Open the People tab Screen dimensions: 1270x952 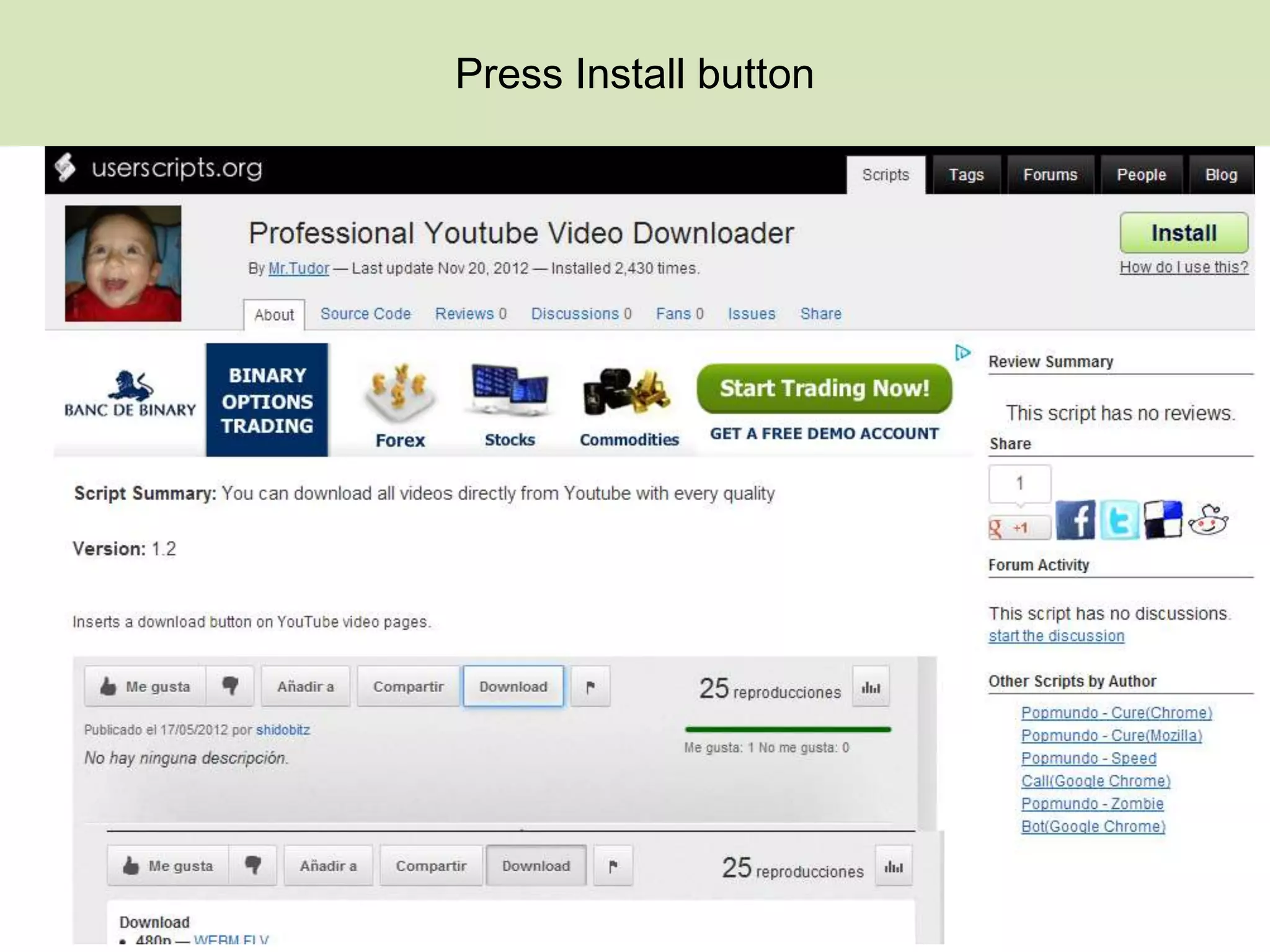tap(1141, 175)
